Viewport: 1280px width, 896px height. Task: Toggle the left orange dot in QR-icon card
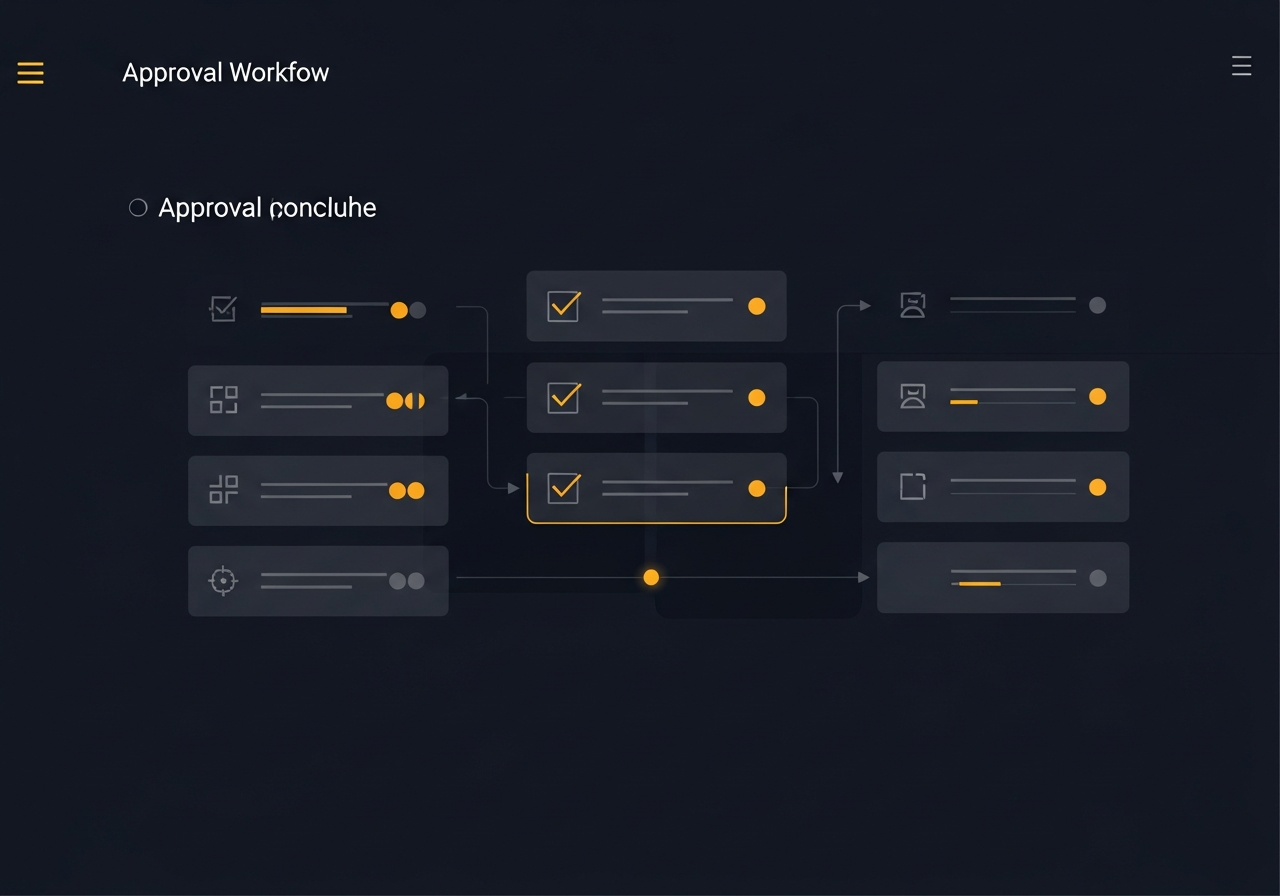[397, 490]
